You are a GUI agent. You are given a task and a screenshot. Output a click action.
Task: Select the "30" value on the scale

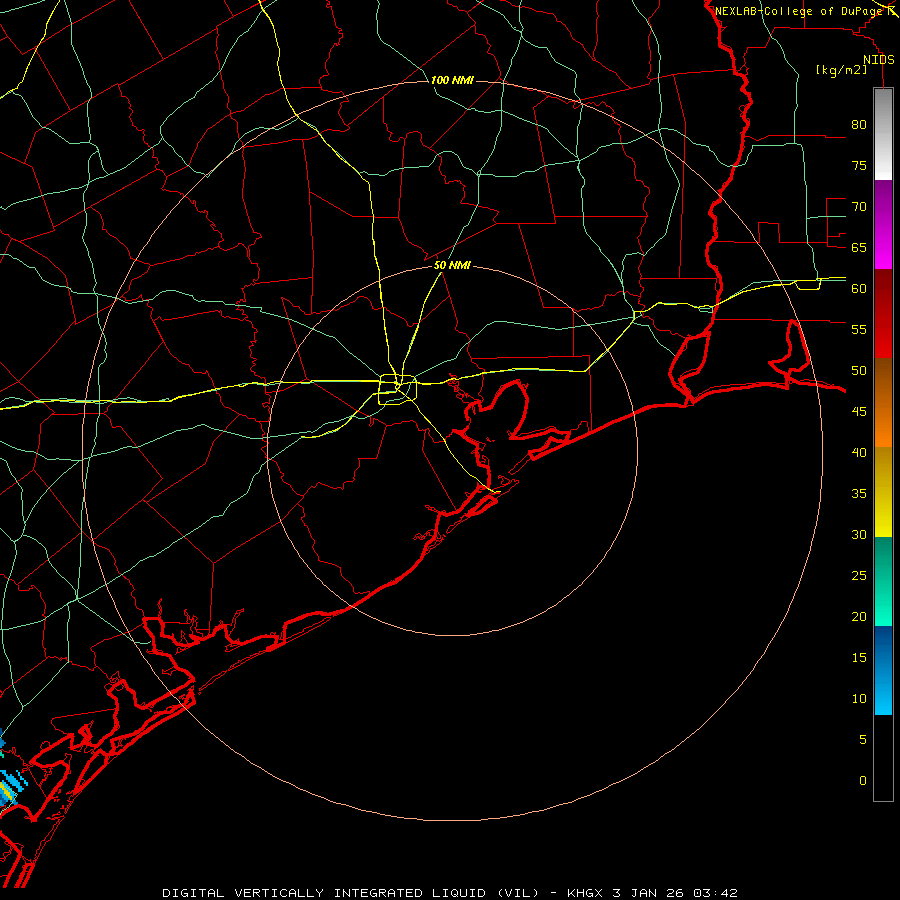tap(859, 534)
